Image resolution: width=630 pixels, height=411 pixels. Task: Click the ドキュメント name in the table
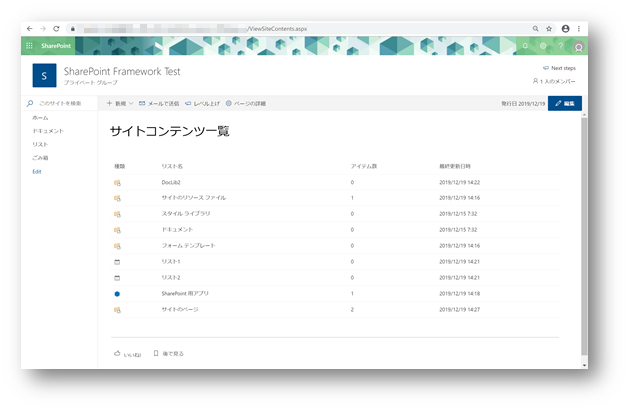177,229
